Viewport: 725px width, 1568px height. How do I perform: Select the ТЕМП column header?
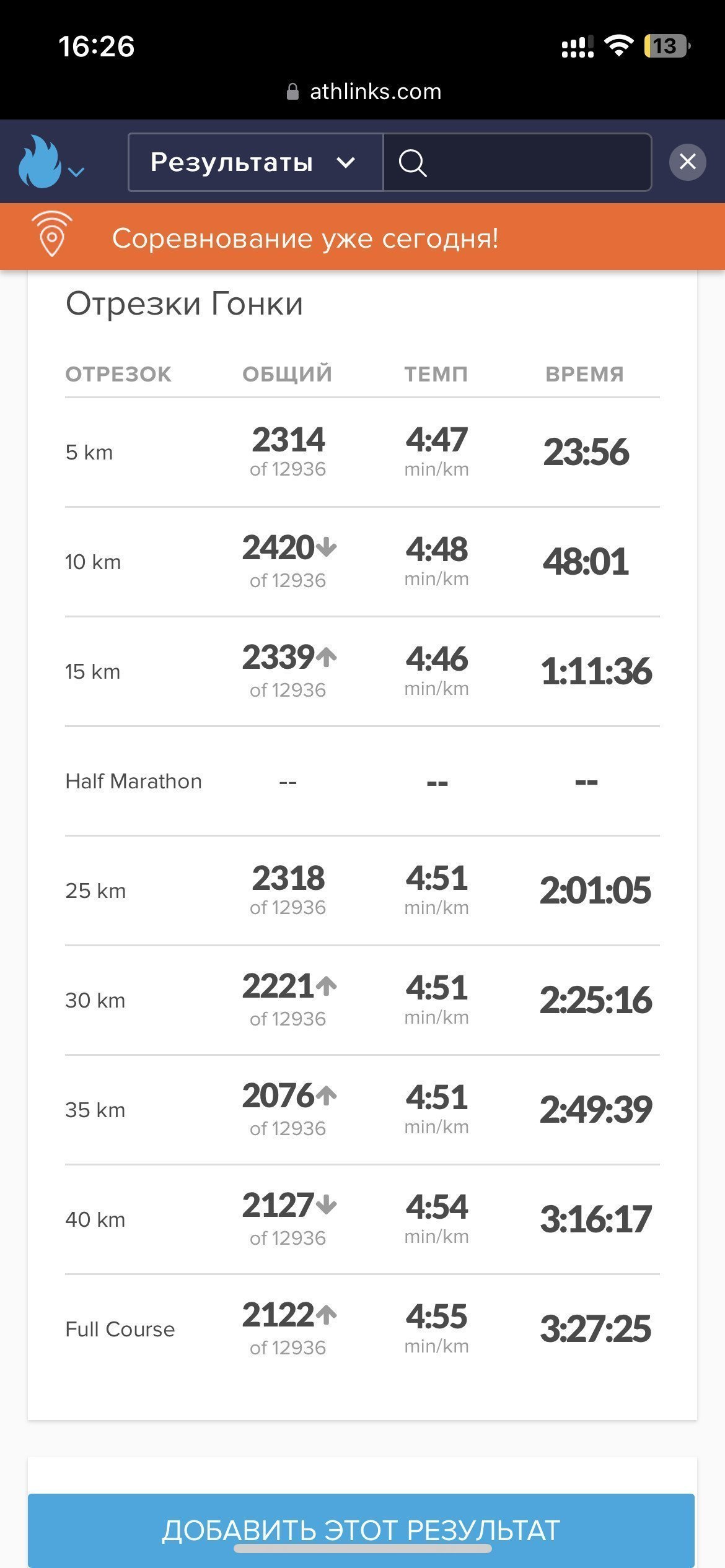(x=436, y=374)
